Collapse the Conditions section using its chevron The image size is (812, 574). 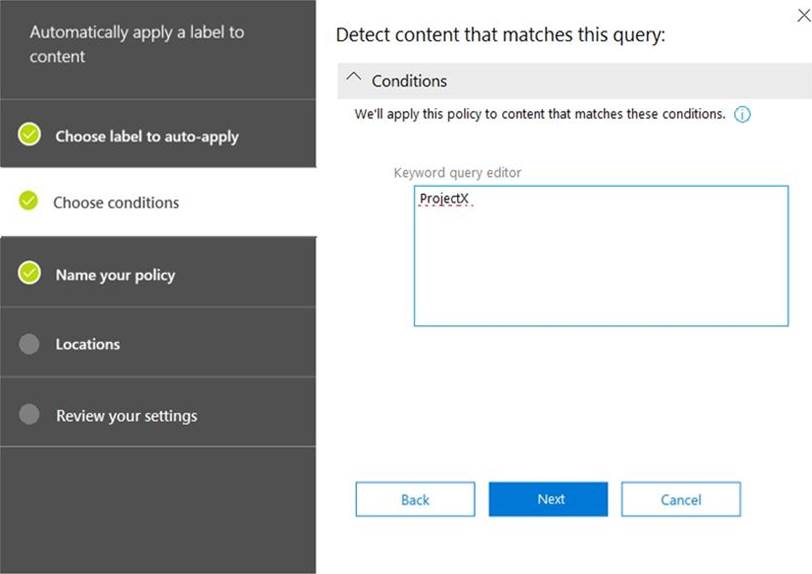click(x=353, y=79)
